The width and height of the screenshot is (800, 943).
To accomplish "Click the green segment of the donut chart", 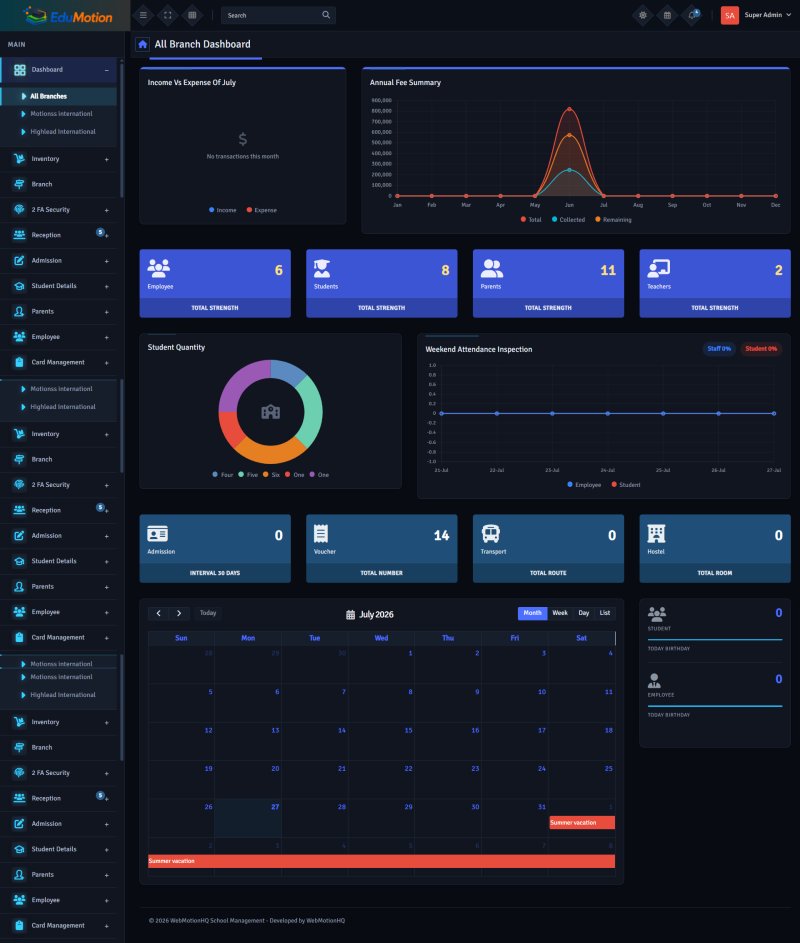I will [x=311, y=413].
